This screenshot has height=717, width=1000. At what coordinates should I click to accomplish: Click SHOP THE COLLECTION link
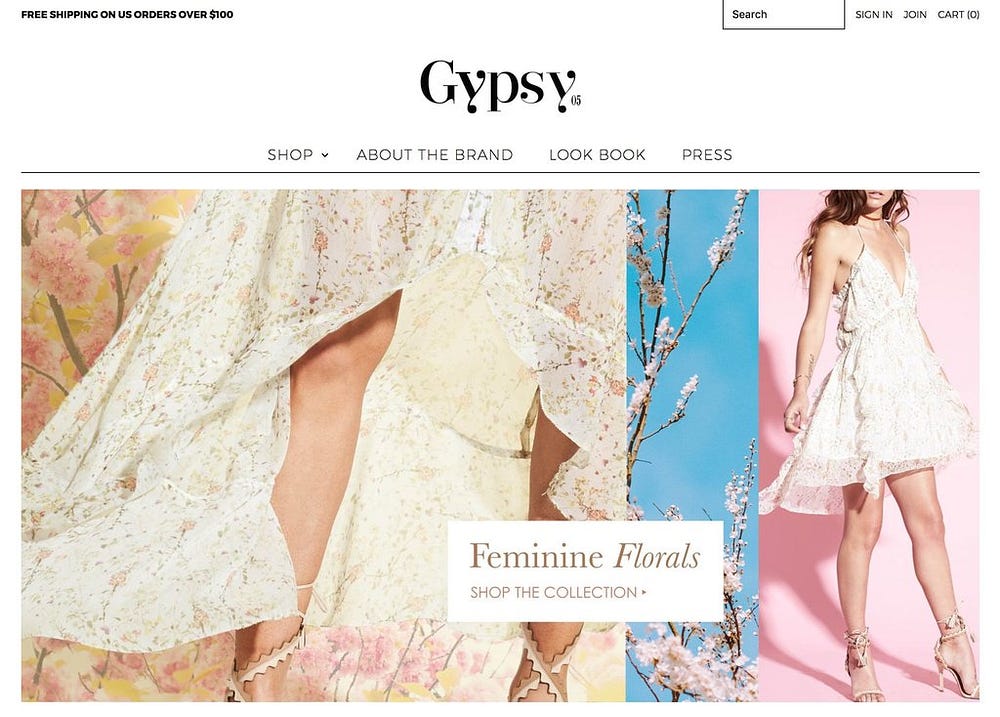click(554, 593)
